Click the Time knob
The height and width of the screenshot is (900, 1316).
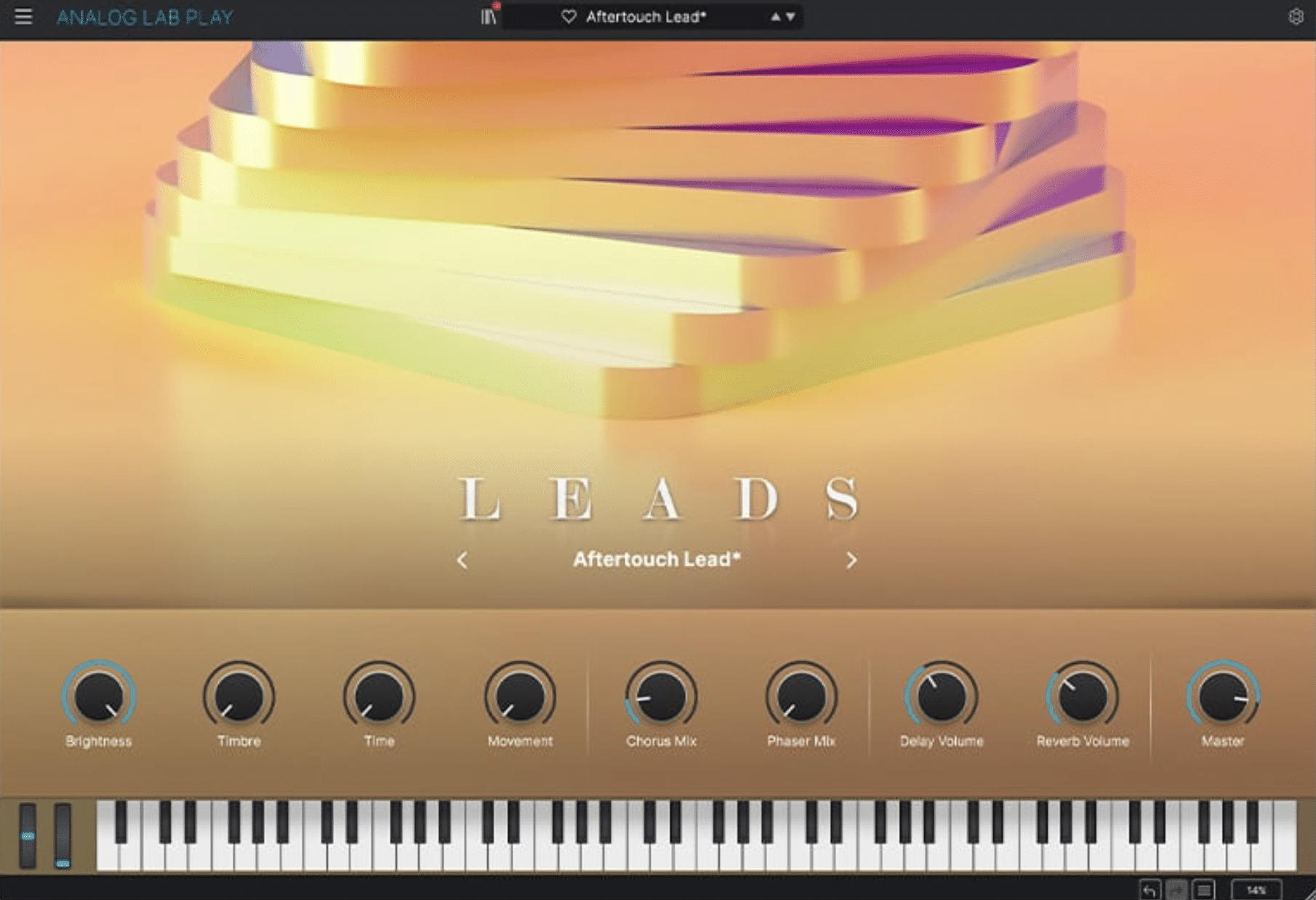click(x=379, y=696)
